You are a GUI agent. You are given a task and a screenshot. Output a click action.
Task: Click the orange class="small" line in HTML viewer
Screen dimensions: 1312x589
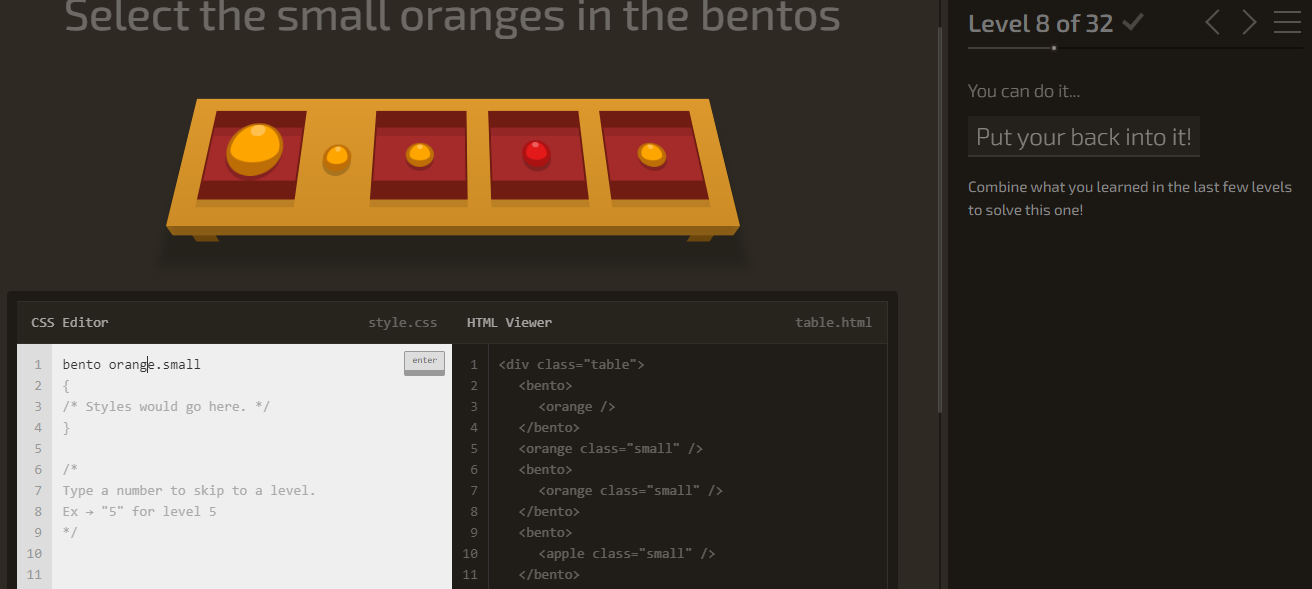tap(613, 448)
